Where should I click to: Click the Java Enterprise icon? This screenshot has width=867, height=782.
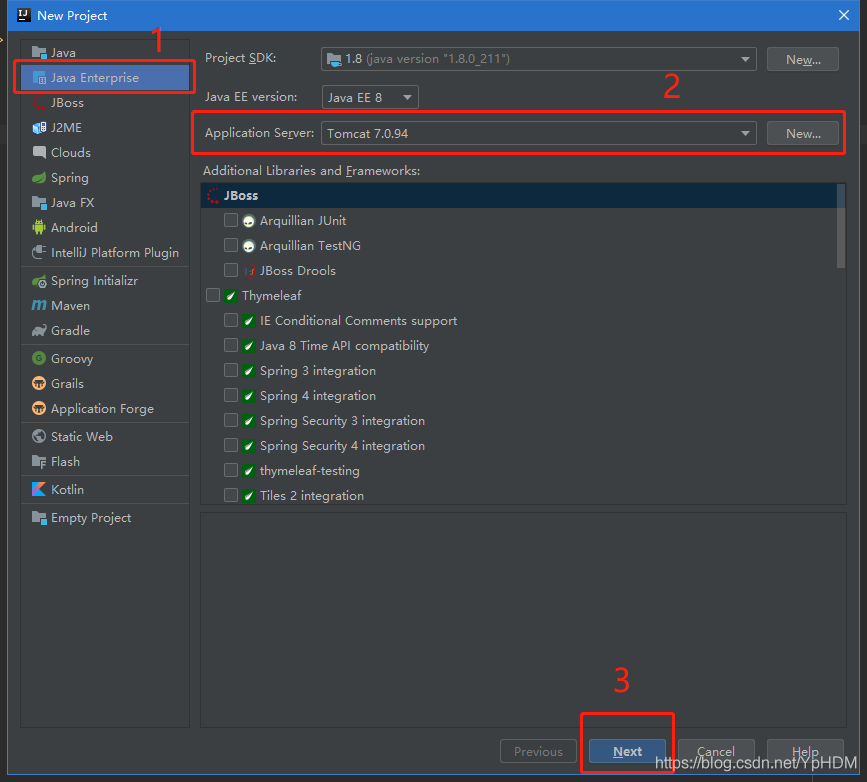click(x=39, y=77)
